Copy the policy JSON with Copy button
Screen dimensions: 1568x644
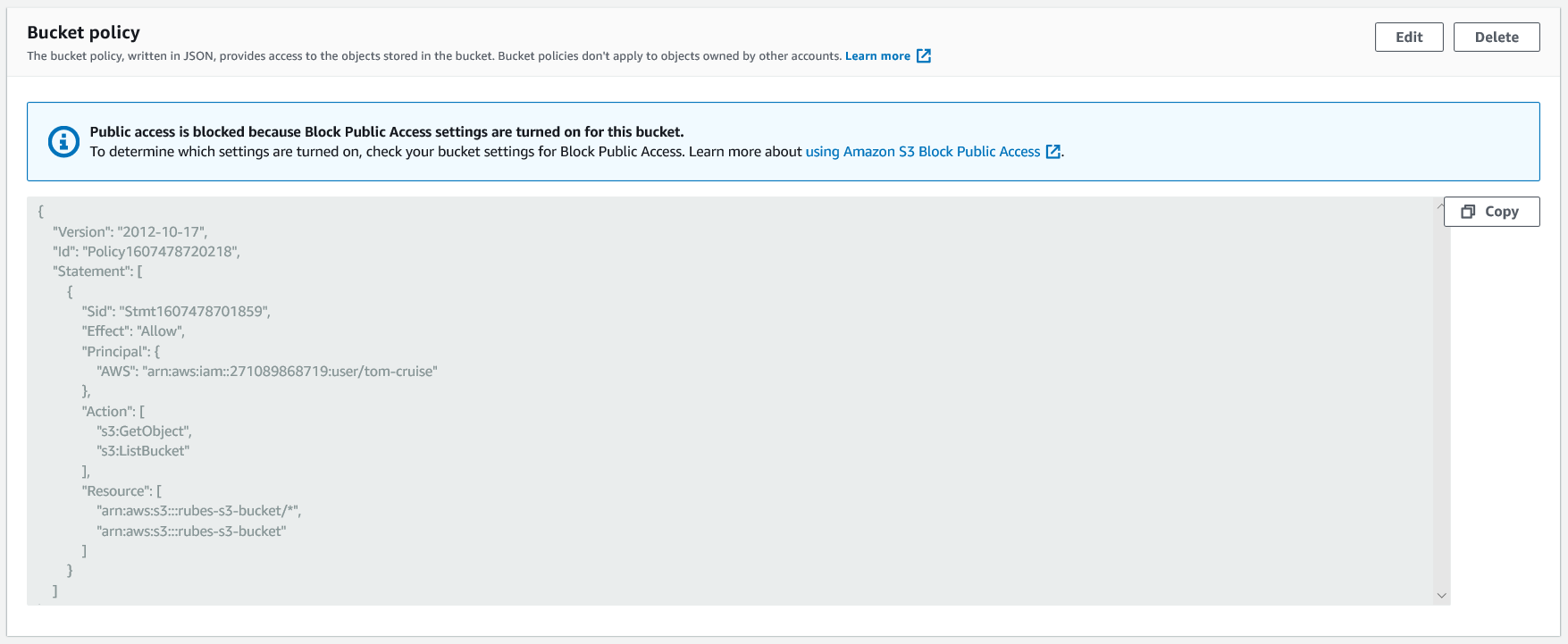[x=1491, y=212]
